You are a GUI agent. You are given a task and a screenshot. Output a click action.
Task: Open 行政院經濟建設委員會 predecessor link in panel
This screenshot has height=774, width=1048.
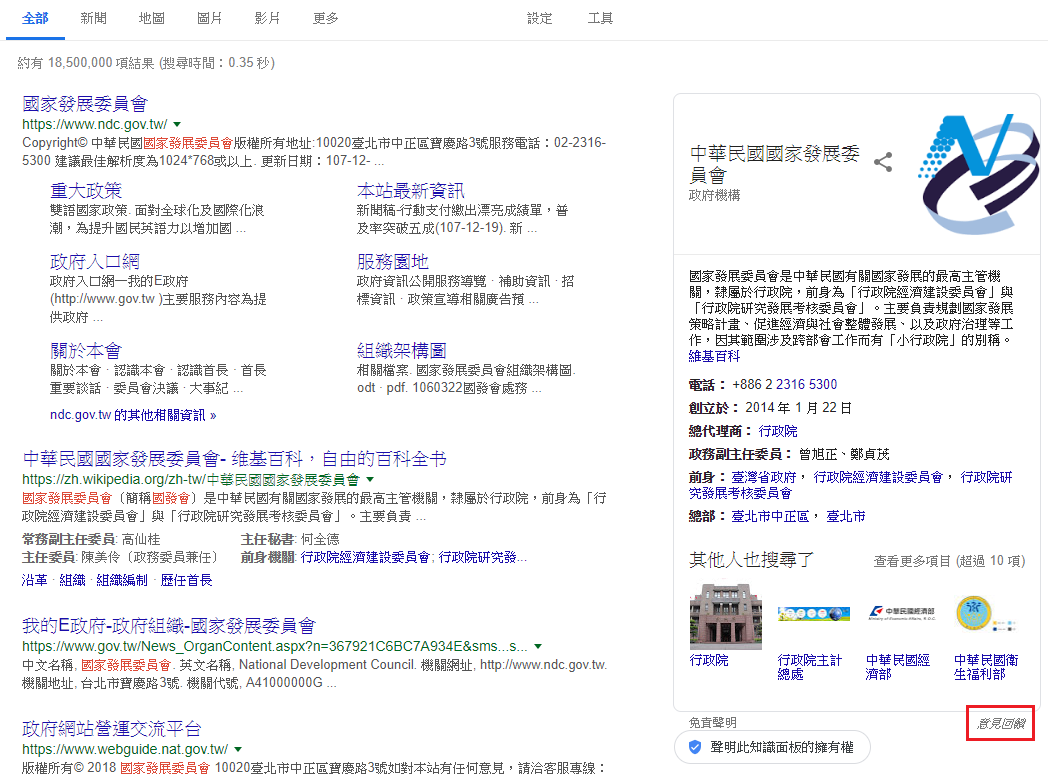pos(878,477)
